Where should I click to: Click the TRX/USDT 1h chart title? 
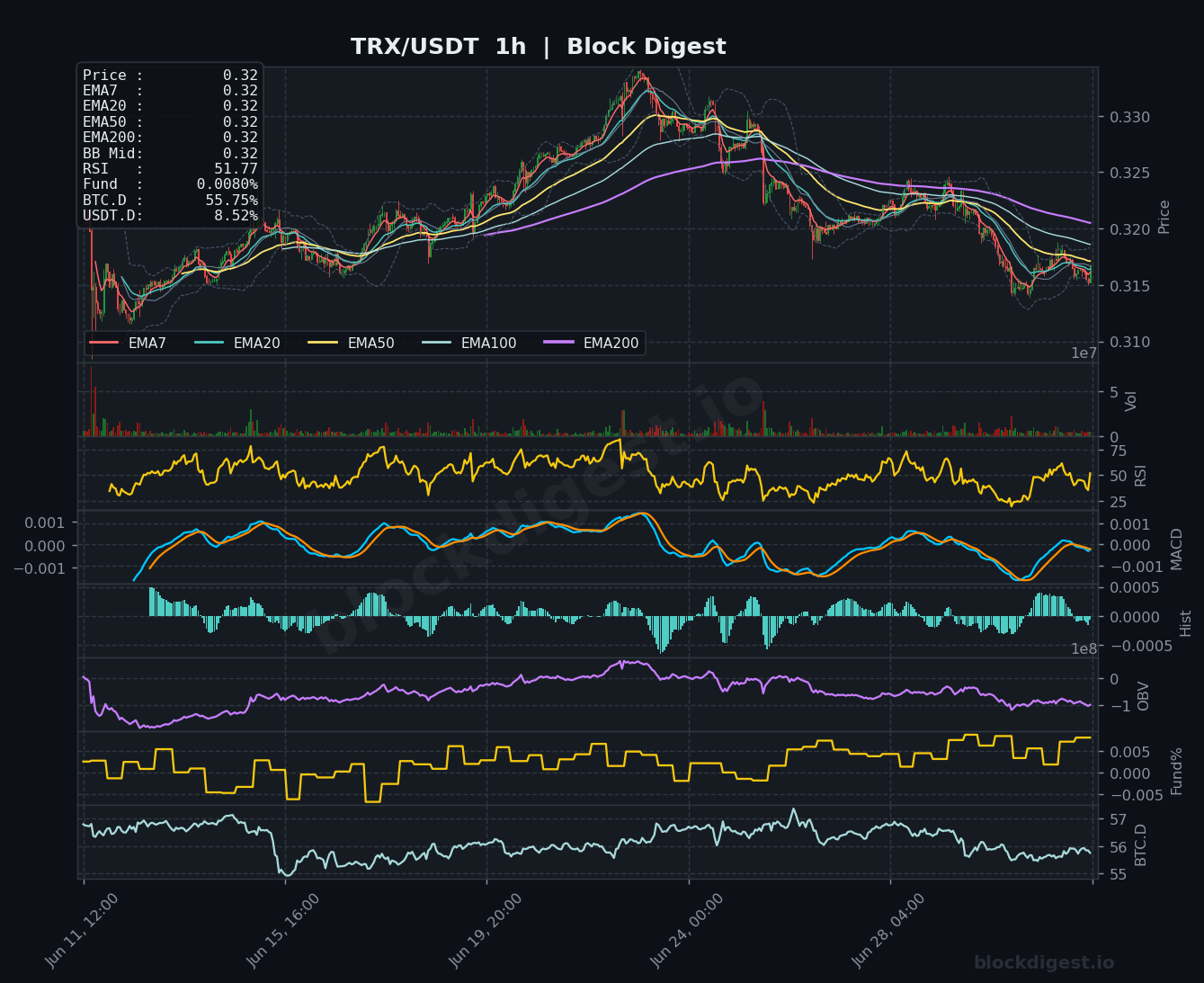538,47
